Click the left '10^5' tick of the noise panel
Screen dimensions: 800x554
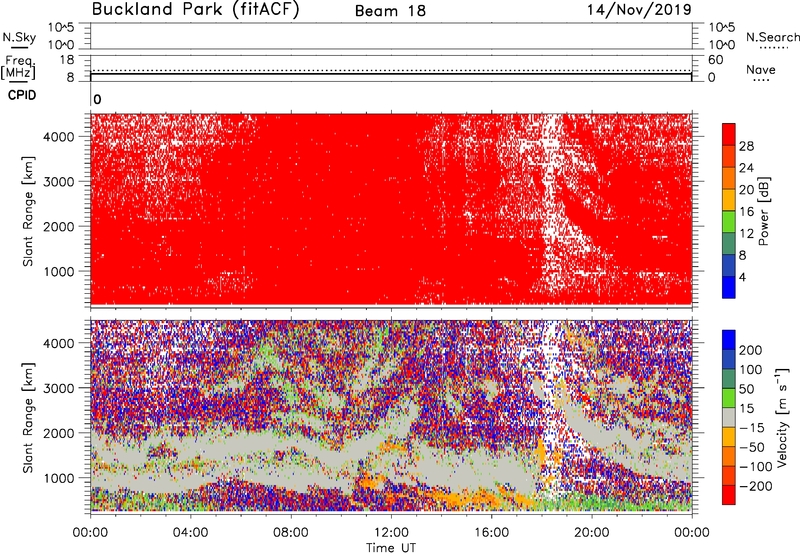point(61,27)
